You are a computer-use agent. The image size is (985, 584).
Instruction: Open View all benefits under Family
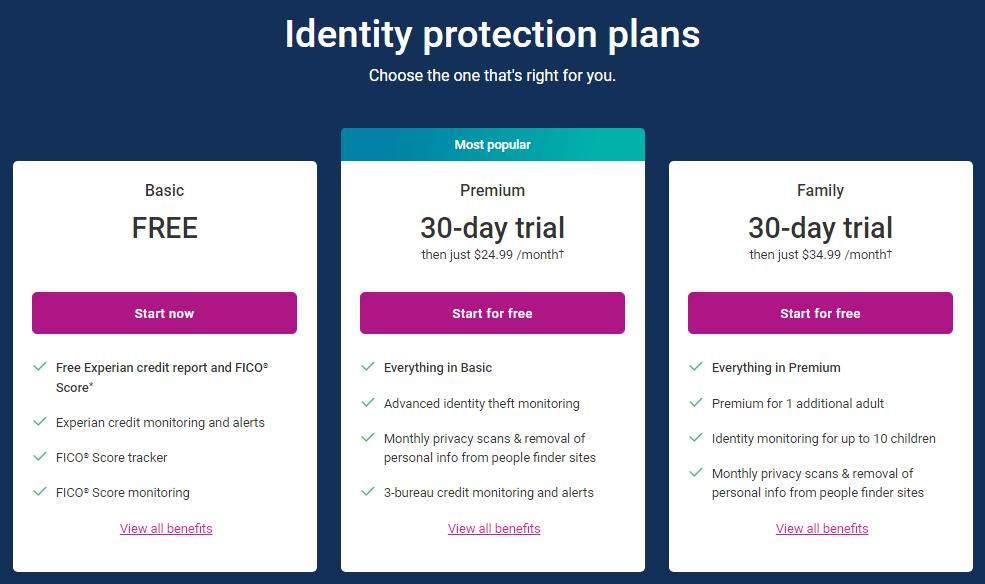[x=822, y=529]
